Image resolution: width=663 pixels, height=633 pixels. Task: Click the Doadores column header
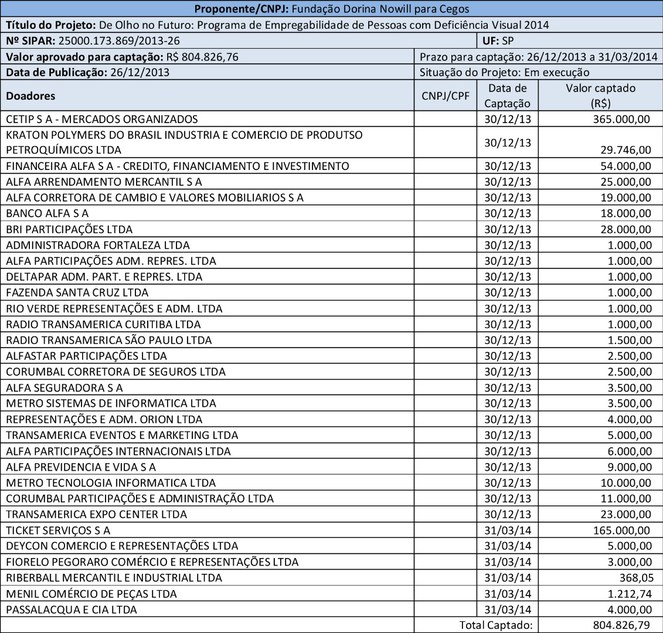31,95
